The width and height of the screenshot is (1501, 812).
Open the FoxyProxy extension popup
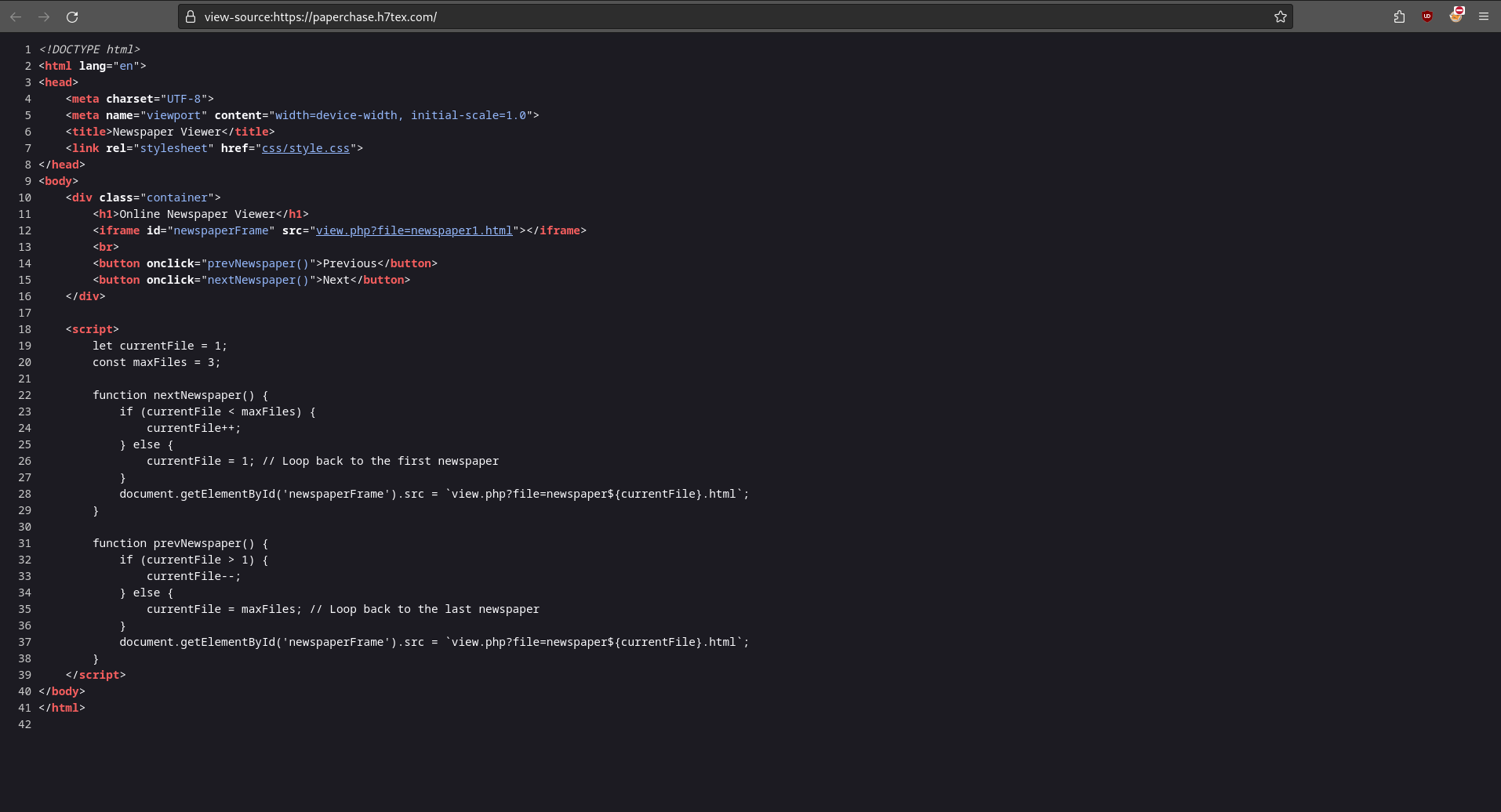click(x=1456, y=16)
